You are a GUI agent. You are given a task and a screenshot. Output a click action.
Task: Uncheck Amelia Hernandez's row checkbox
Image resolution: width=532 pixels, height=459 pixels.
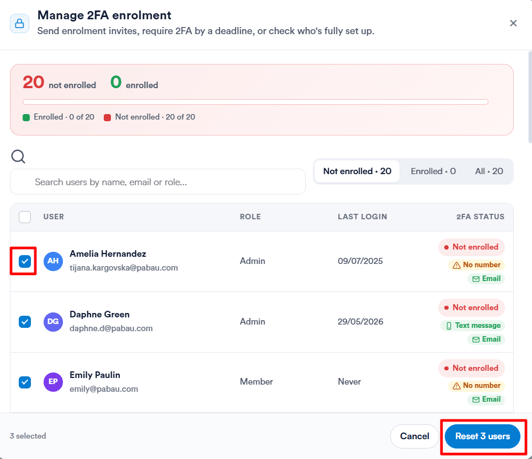[x=25, y=261]
